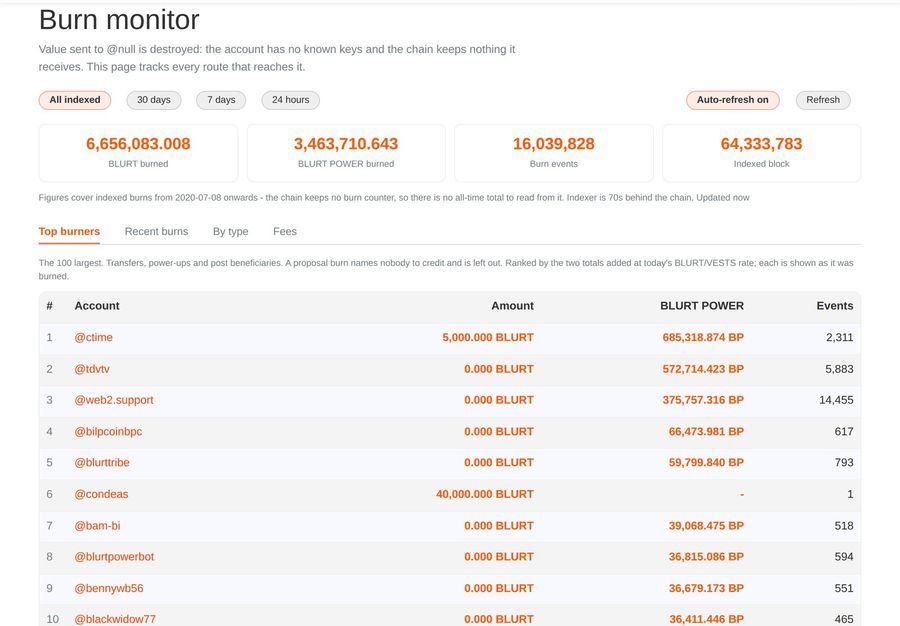Filter burns to last 7 days
The image size is (900, 626).
221,100
